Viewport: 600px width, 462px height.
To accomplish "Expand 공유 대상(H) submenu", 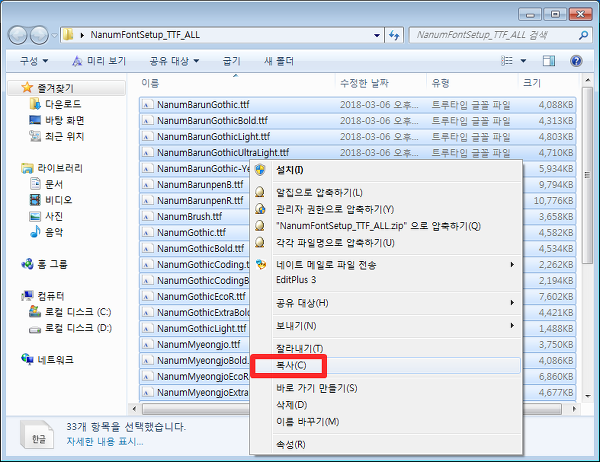I will pyautogui.click(x=386, y=303).
